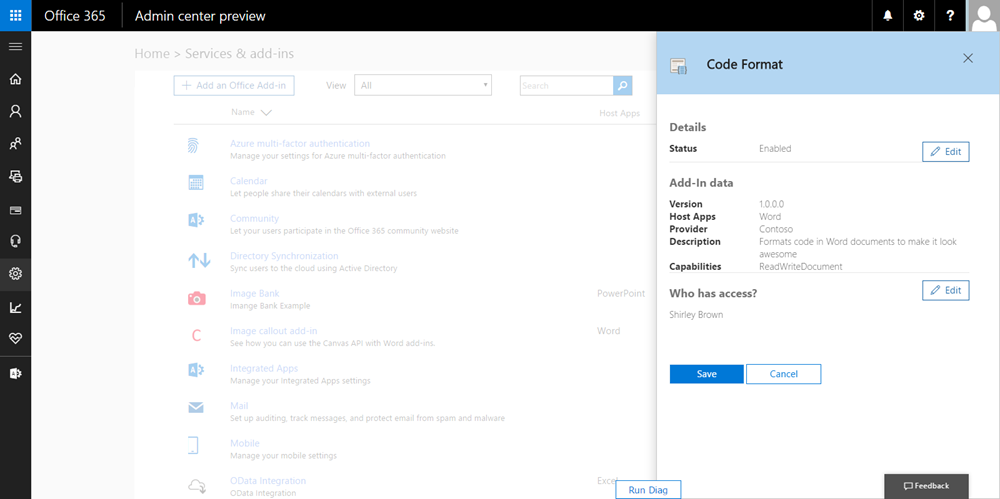Open the Calendar service link
1000x499 pixels.
249,181
